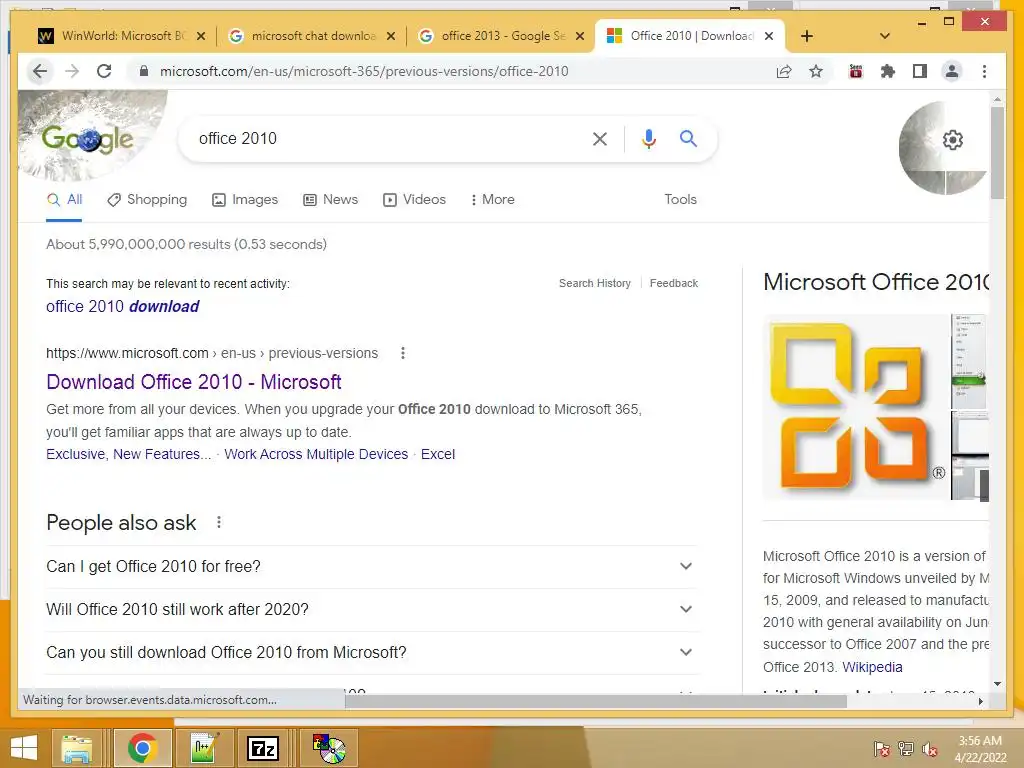Bookmark this page with the star
This screenshot has width=1024, height=768.
coord(816,71)
